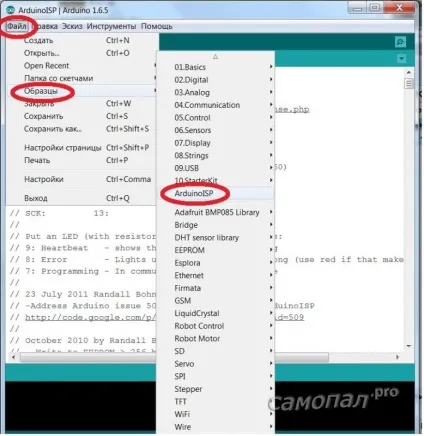Open EEPROM library examples
The width and height of the screenshot is (424, 436).
[x=216, y=250]
